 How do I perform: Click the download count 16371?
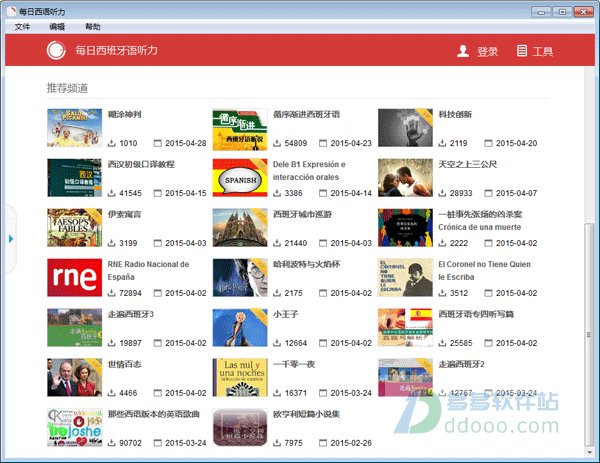click(296, 393)
